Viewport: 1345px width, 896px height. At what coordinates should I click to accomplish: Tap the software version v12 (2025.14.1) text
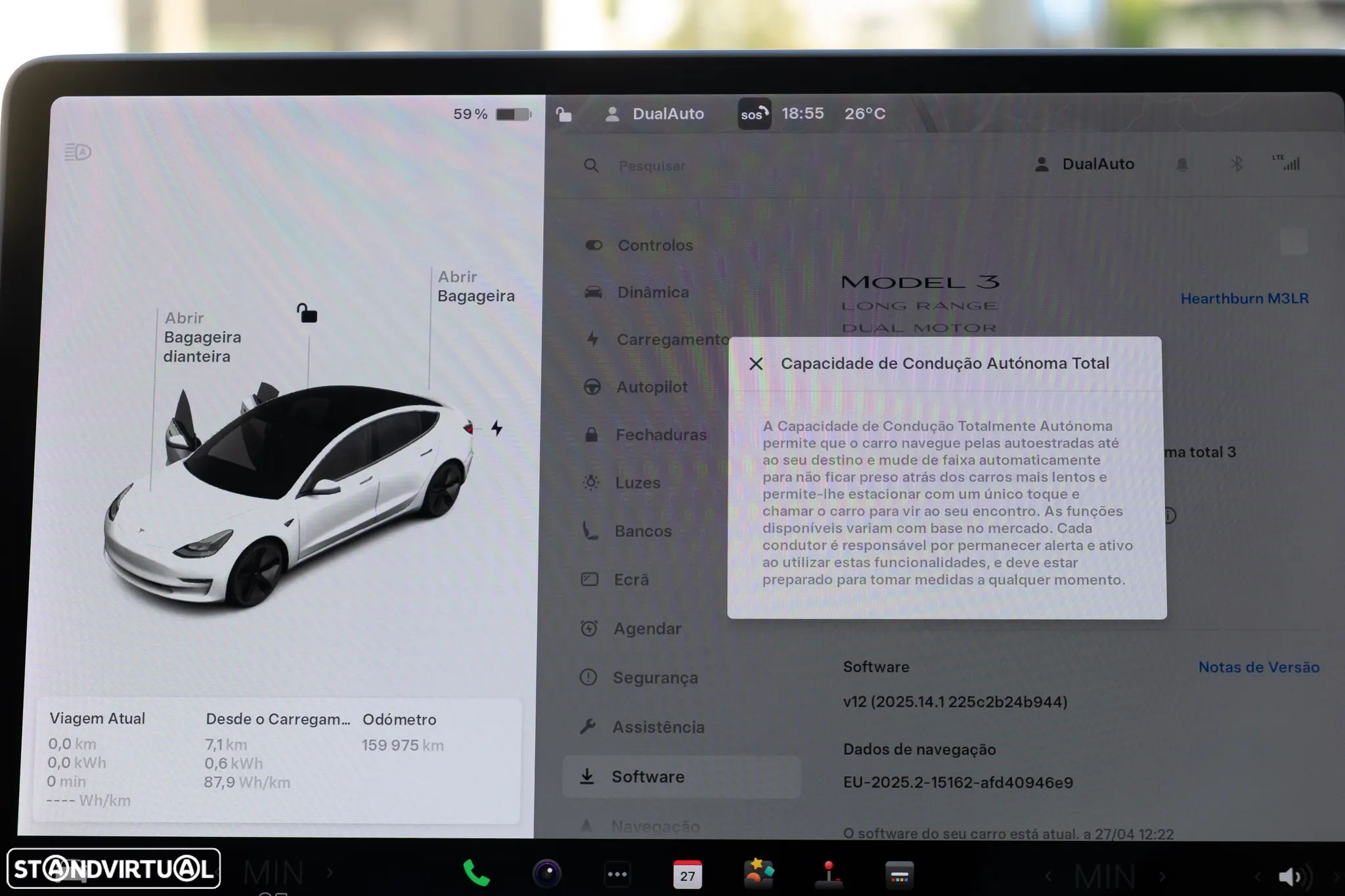(x=955, y=702)
